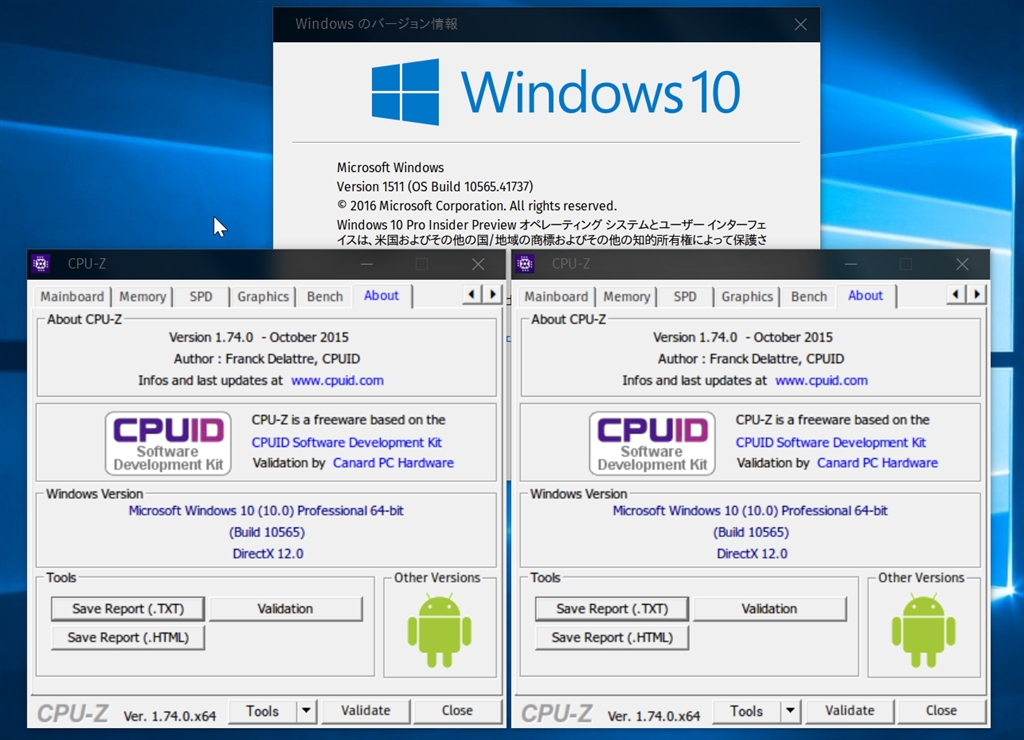
Task: Switch to Graphics tab in right CPU-Z
Action: [x=746, y=297]
